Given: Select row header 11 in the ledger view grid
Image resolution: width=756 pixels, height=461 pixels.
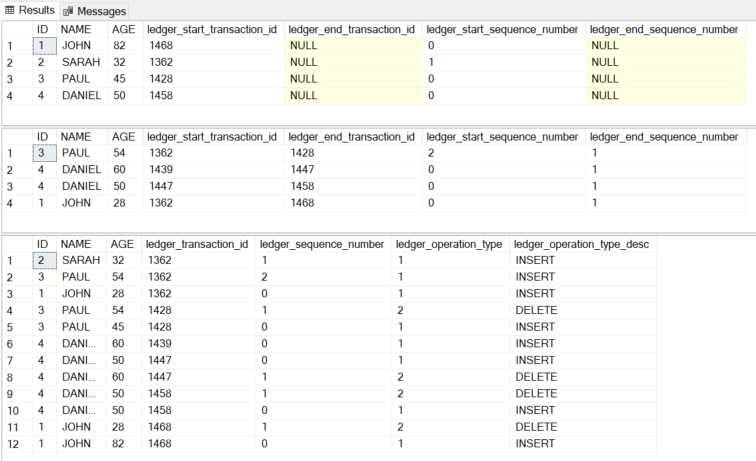Looking at the screenshot, I should coord(17,427).
